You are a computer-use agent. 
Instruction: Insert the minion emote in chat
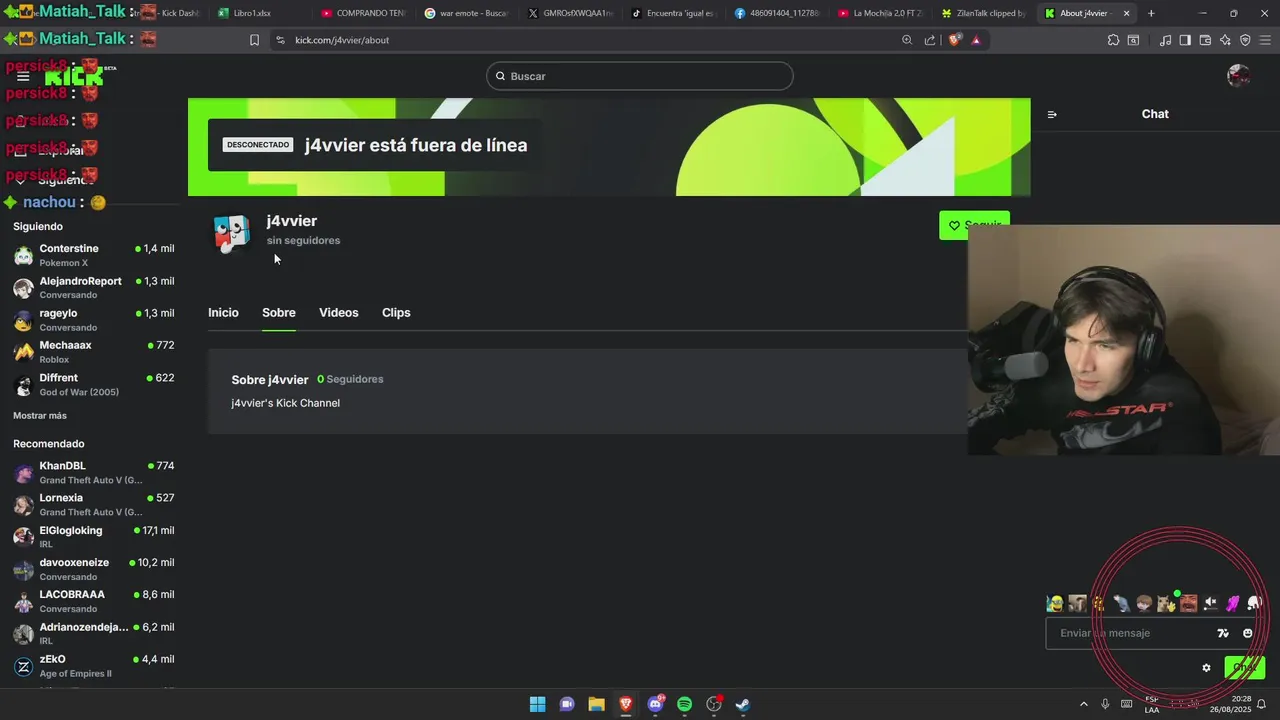[1055, 603]
